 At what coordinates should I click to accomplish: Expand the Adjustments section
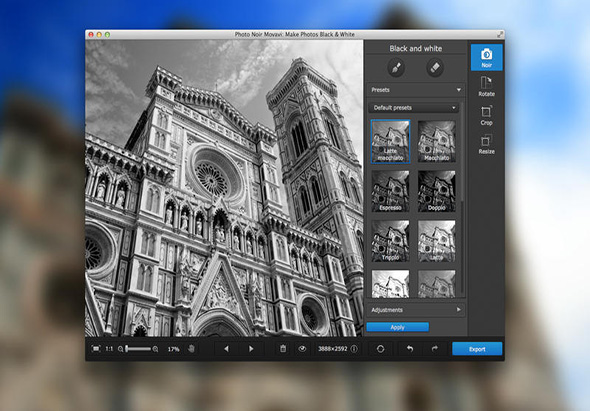click(x=416, y=310)
